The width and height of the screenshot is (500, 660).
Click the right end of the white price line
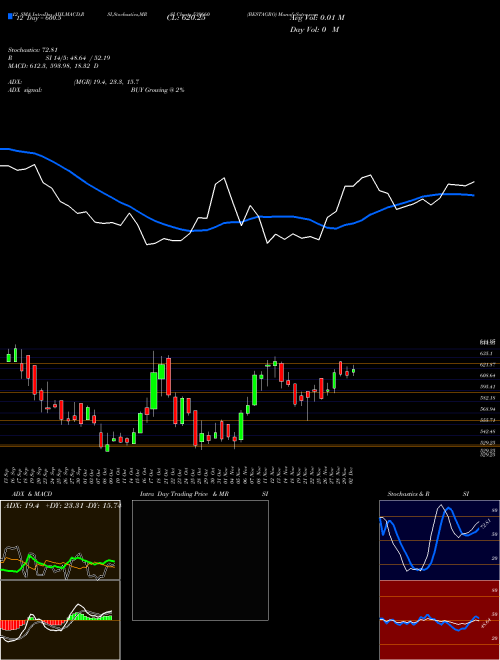click(473, 182)
